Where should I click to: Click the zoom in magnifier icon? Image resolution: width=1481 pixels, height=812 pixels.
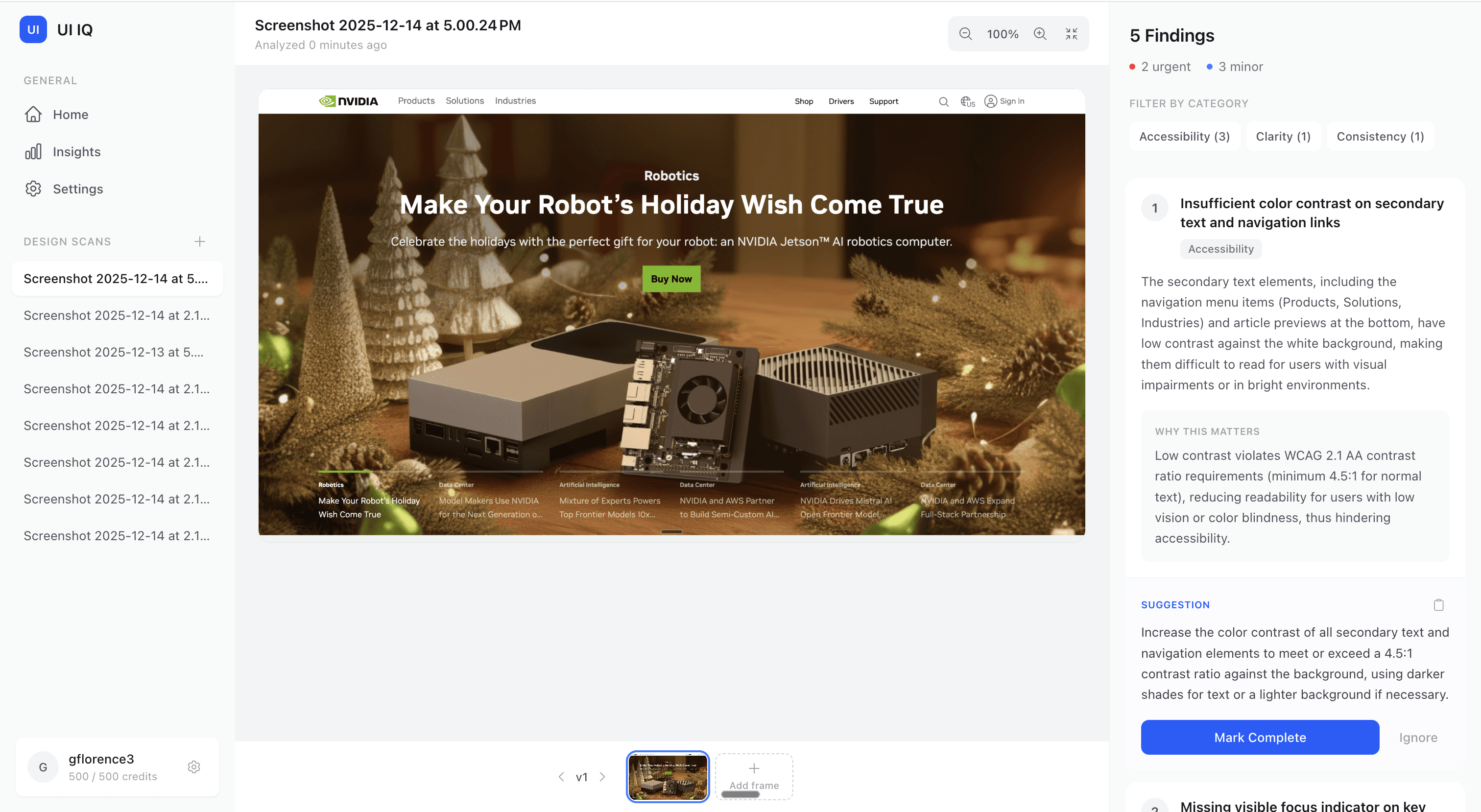click(1040, 34)
